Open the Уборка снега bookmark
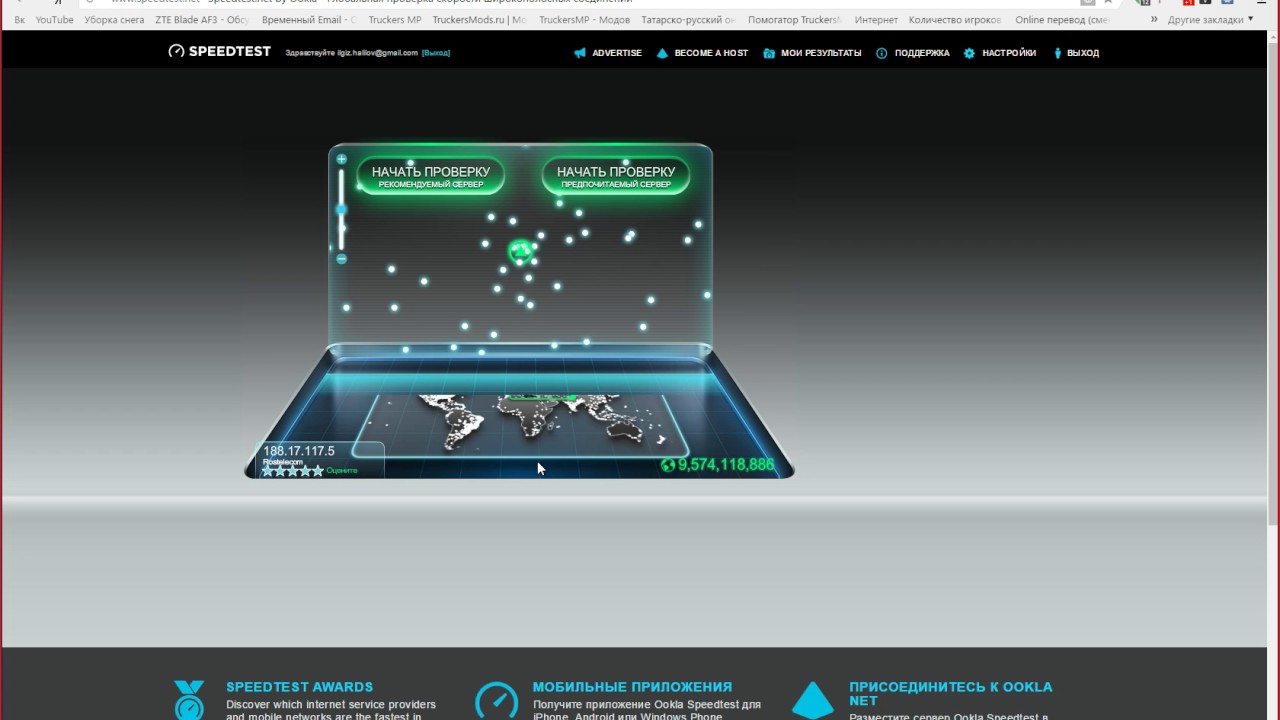 114,20
